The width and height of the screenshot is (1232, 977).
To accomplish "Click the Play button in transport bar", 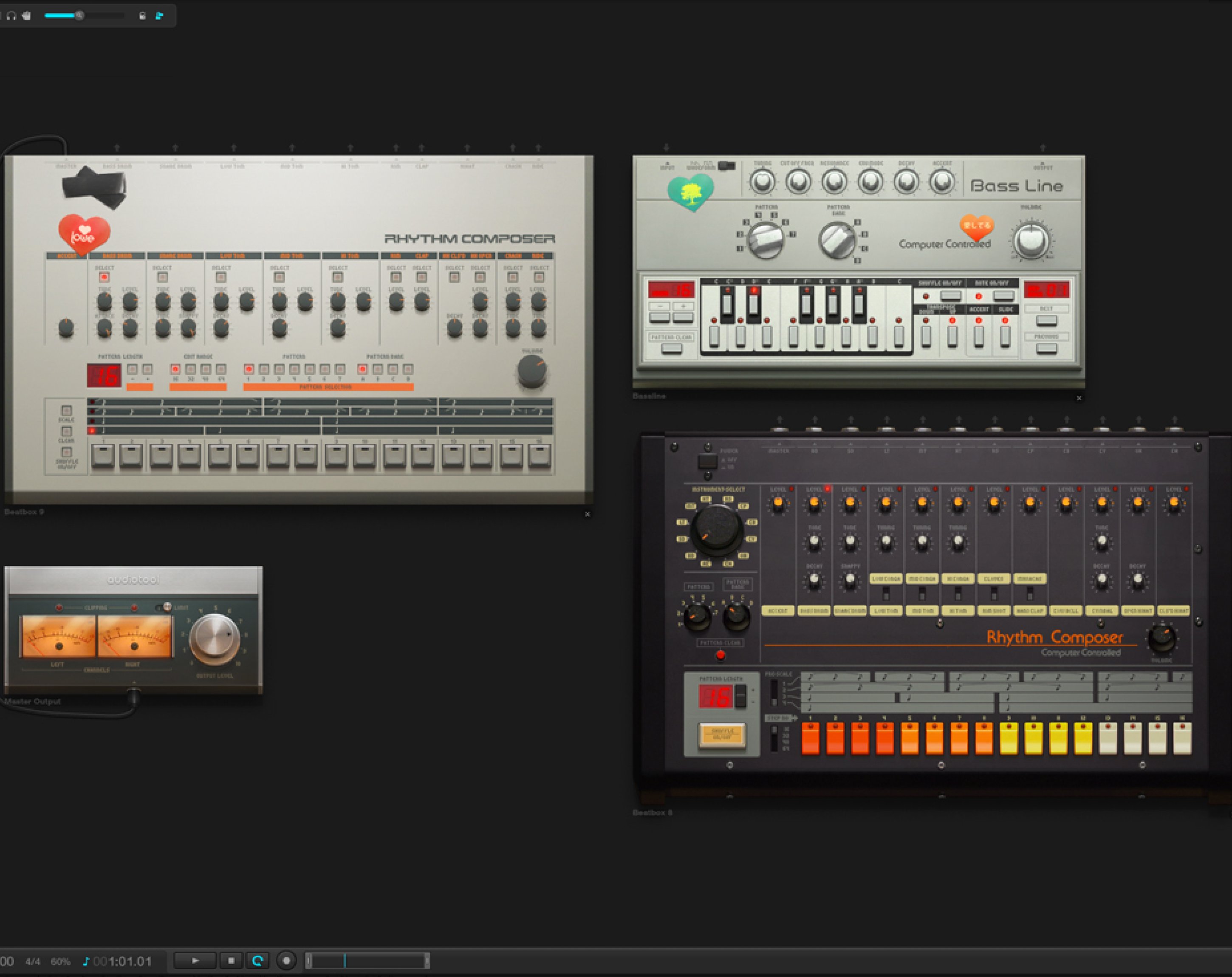I will click(x=195, y=961).
